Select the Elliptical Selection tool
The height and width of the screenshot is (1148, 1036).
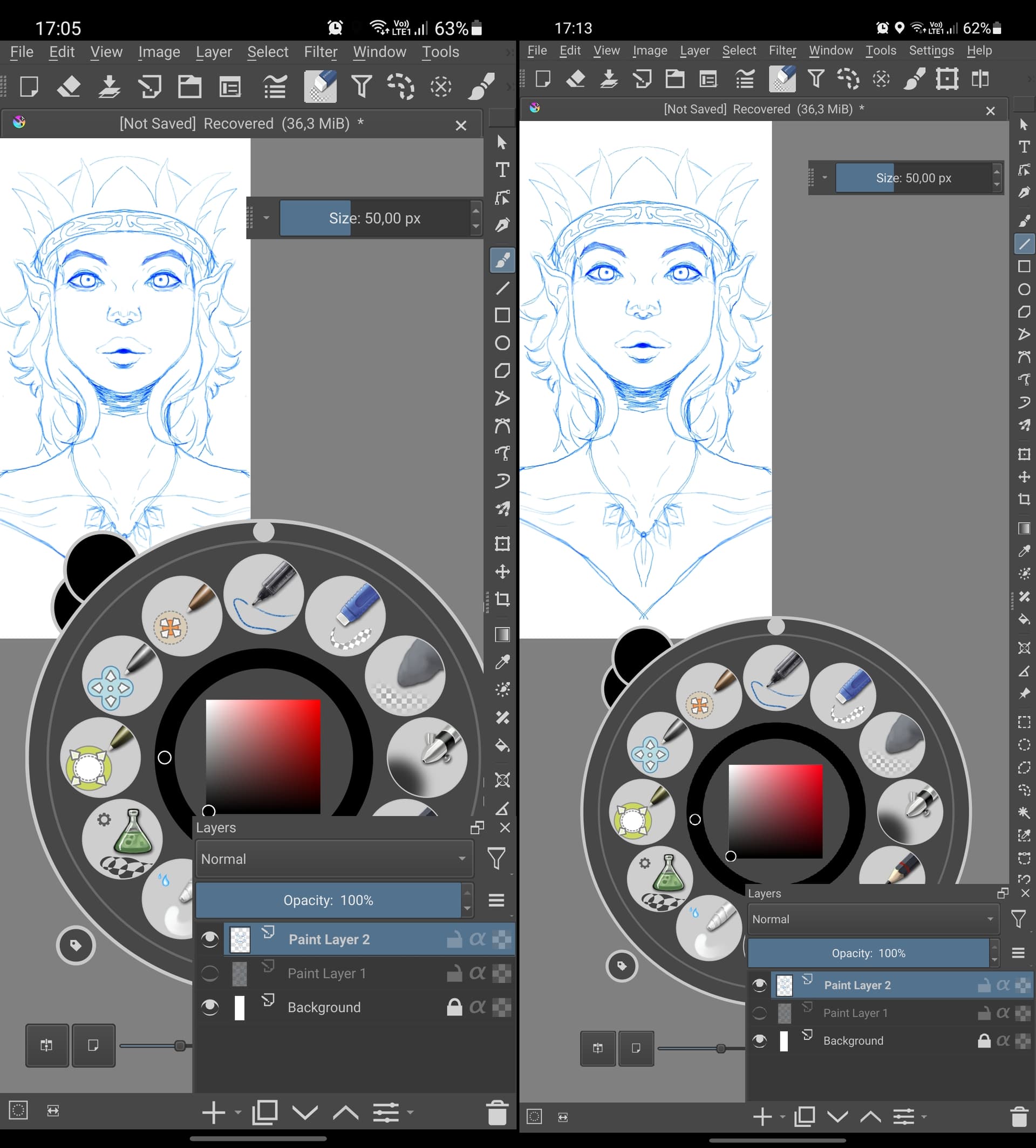point(1024,744)
